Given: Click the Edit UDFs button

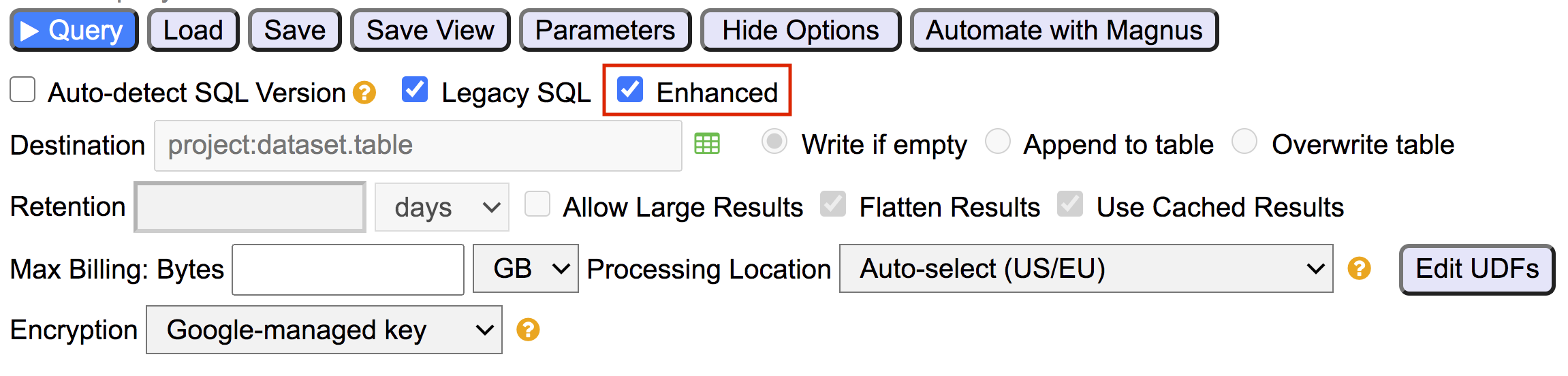Looking at the screenshot, I should 1477,269.
